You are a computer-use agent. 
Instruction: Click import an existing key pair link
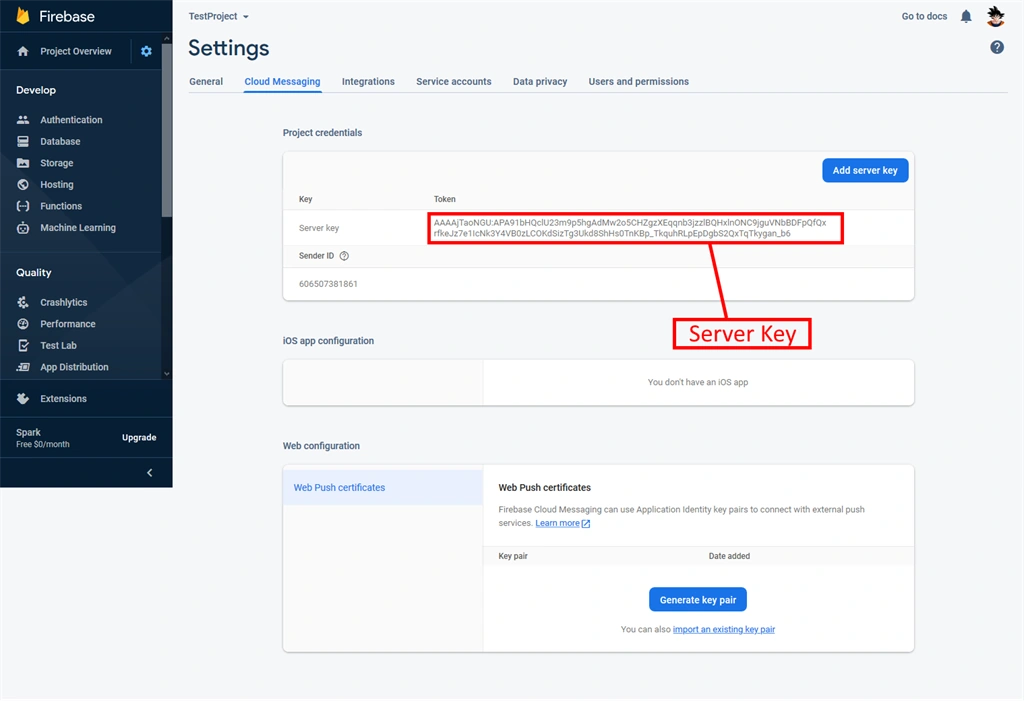click(724, 629)
